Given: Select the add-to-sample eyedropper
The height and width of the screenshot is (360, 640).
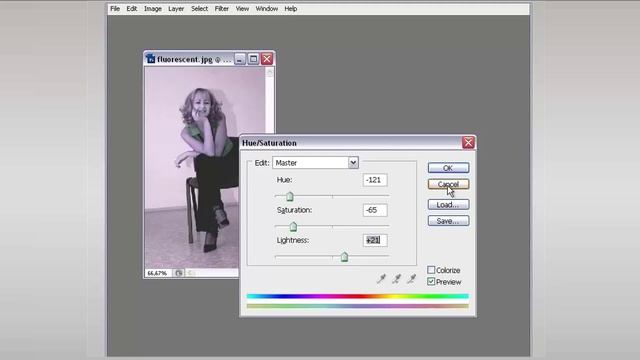Looking at the screenshot, I should 396,279.
